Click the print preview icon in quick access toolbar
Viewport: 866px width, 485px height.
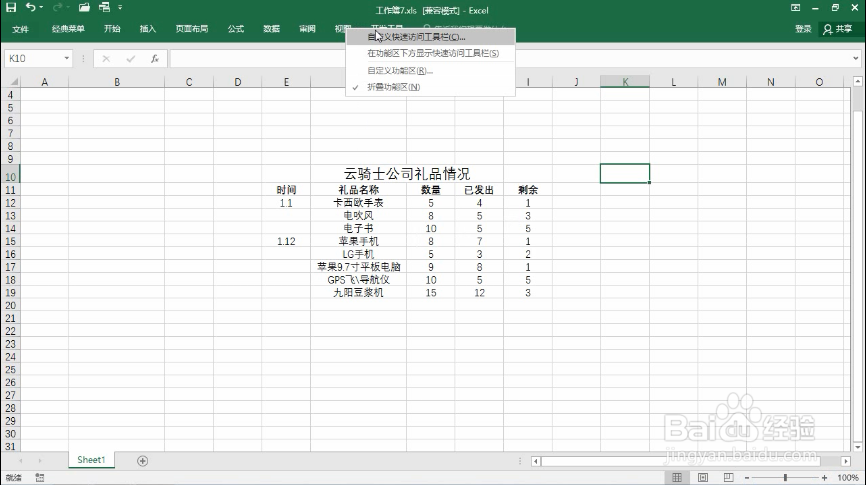(104, 7)
